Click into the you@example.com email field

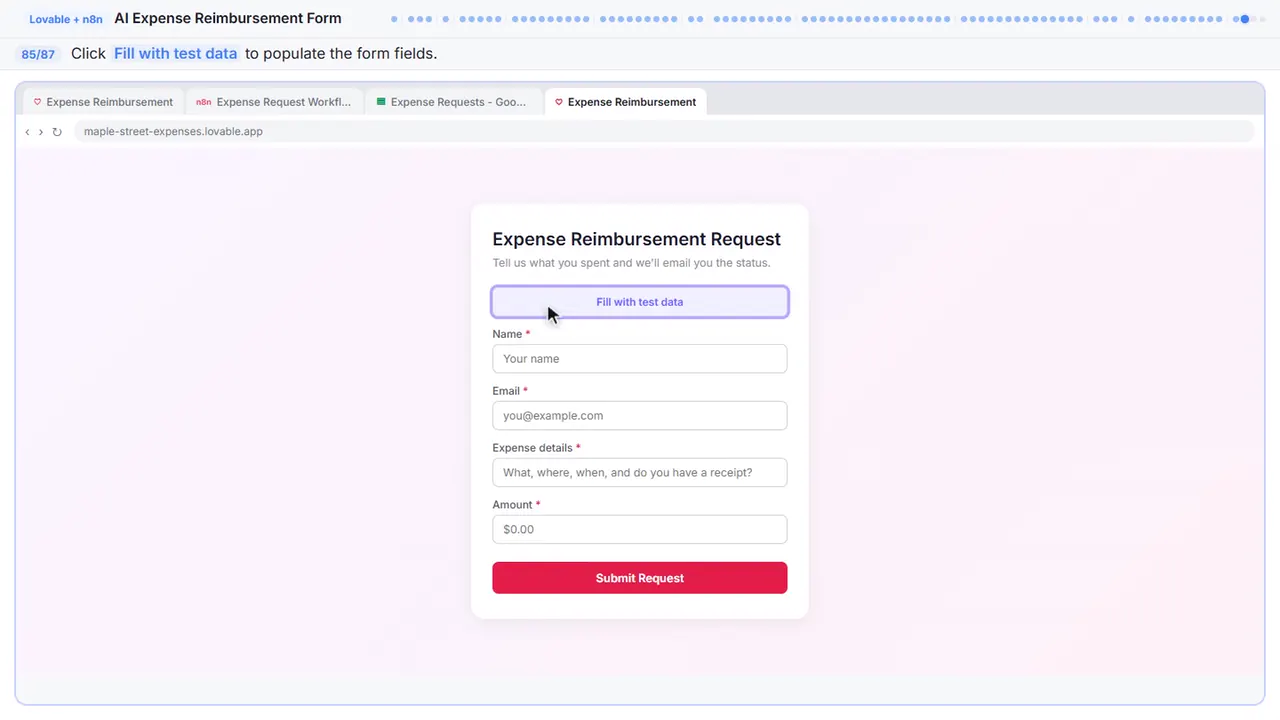pos(640,416)
